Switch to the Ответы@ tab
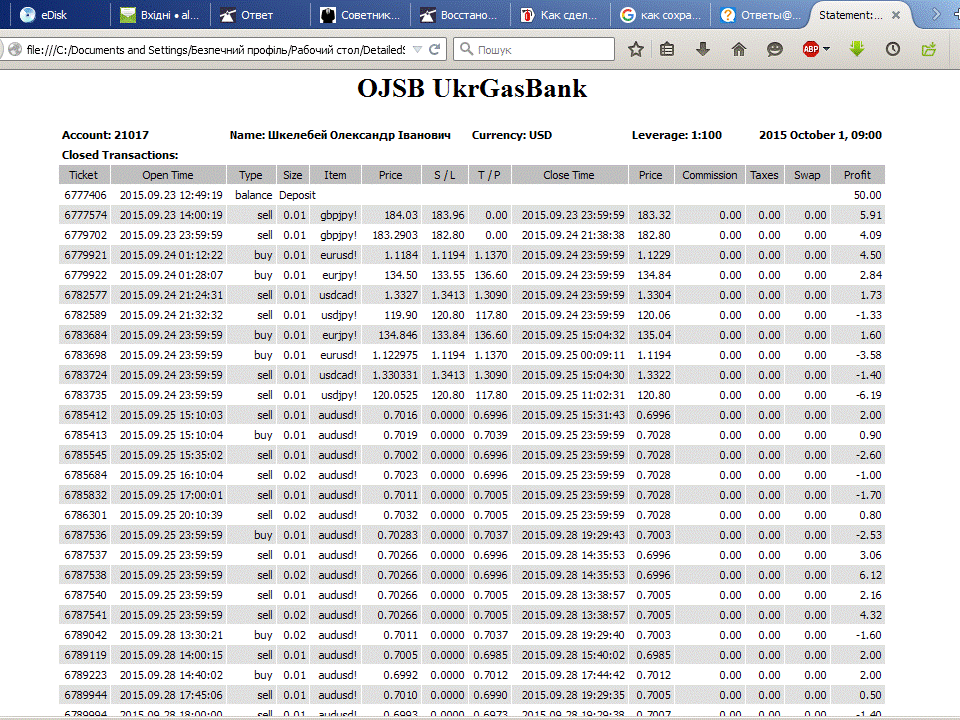The width and height of the screenshot is (960, 720). pyautogui.click(x=760, y=15)
